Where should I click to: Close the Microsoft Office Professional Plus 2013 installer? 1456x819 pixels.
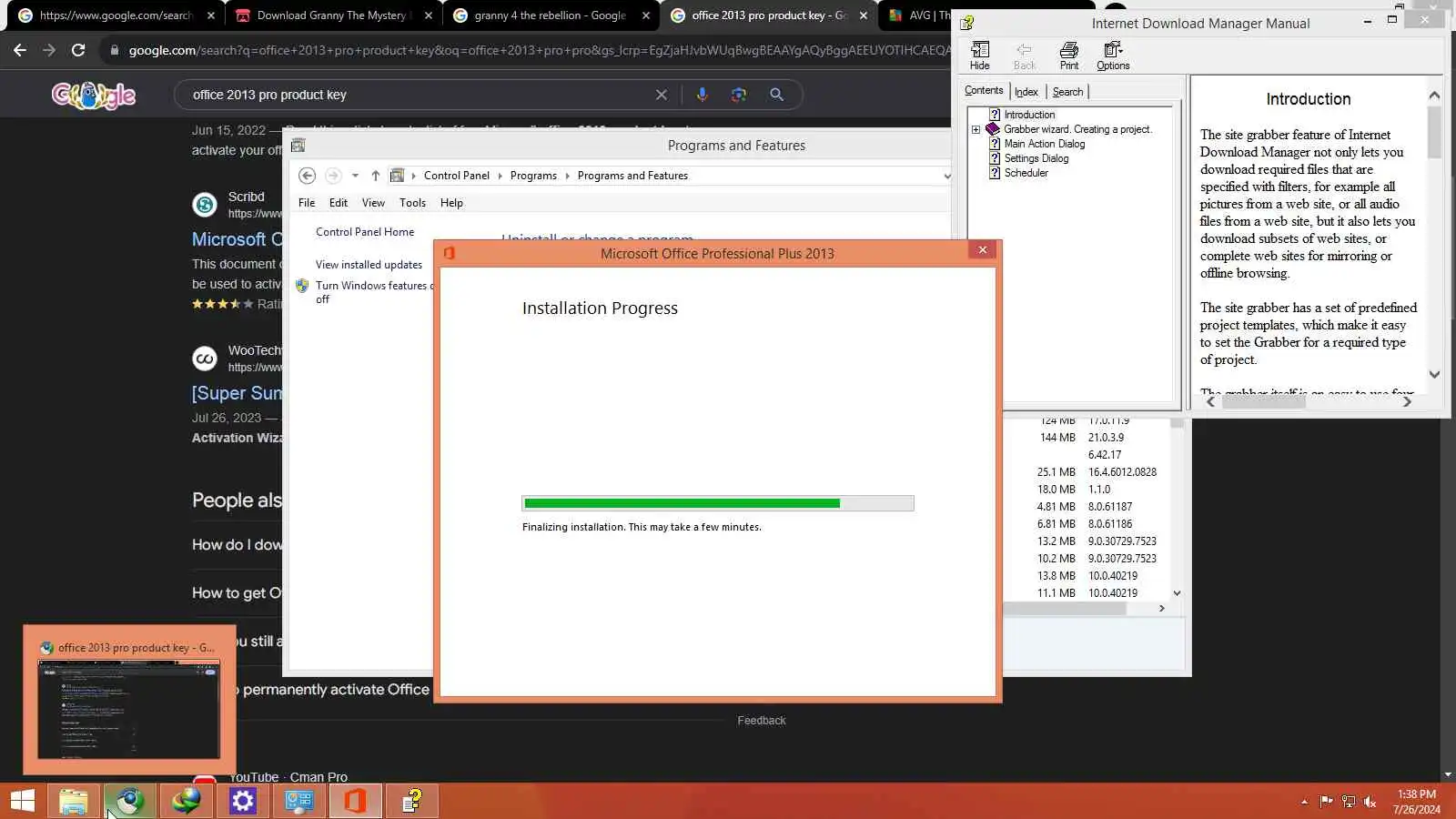click(982, 250)
